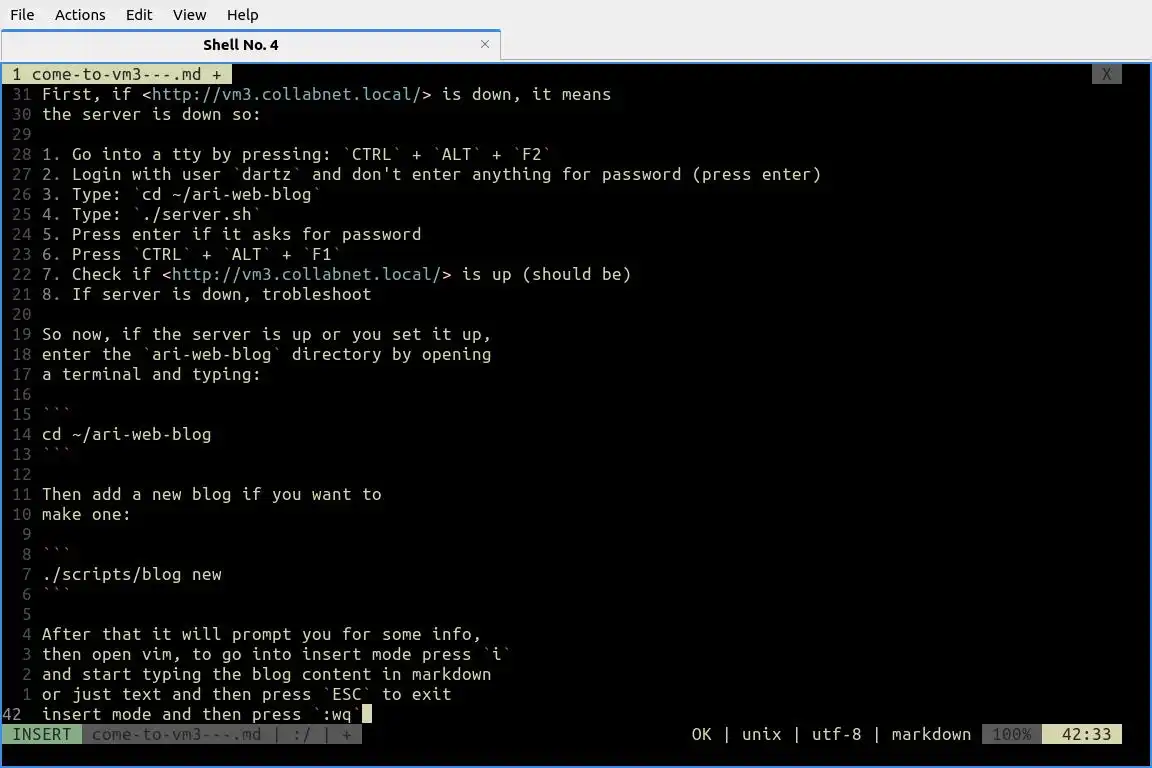This screenshot has width=1152, height=768.
Task: Open the Help menu
Action: click(x=242, y=15)
